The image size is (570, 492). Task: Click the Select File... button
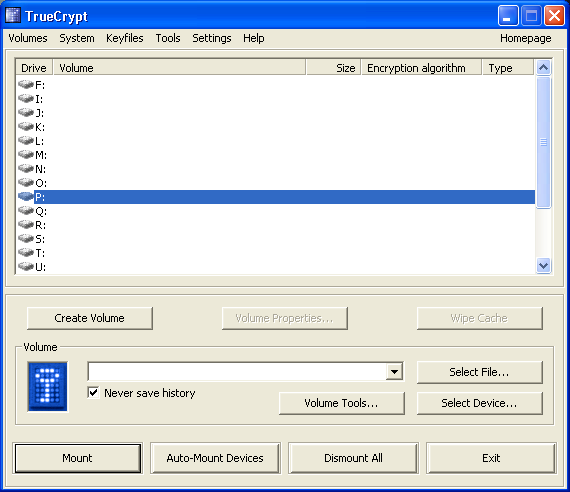pyautogui.click(x=479, y=372)
